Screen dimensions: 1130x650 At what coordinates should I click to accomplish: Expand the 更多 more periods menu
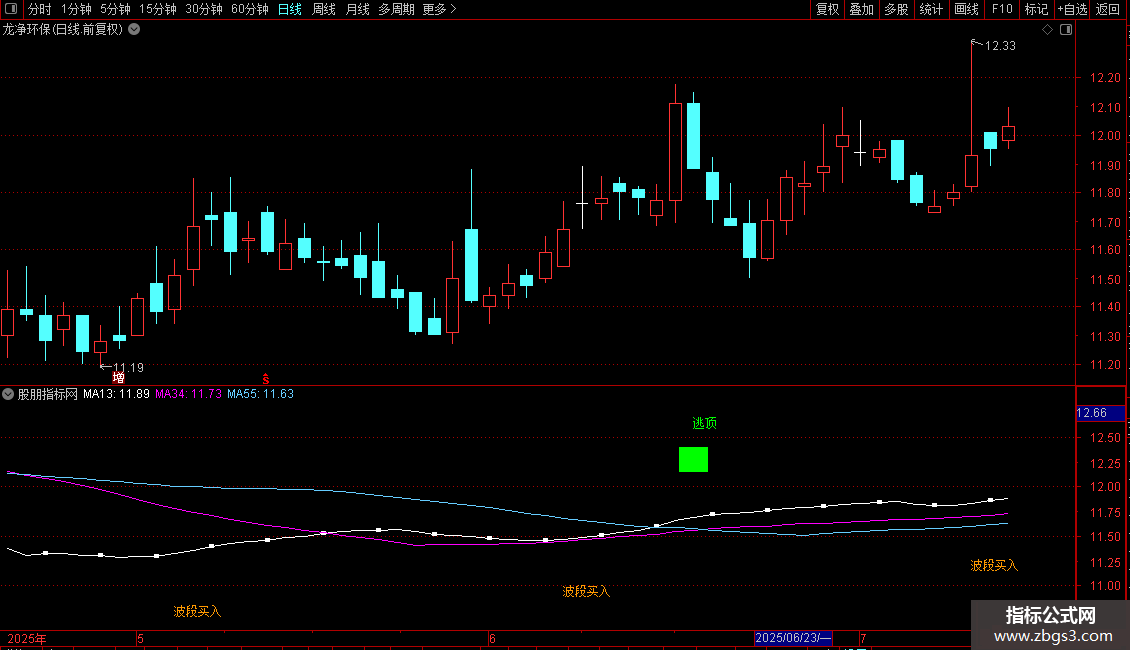coord(439,9)
